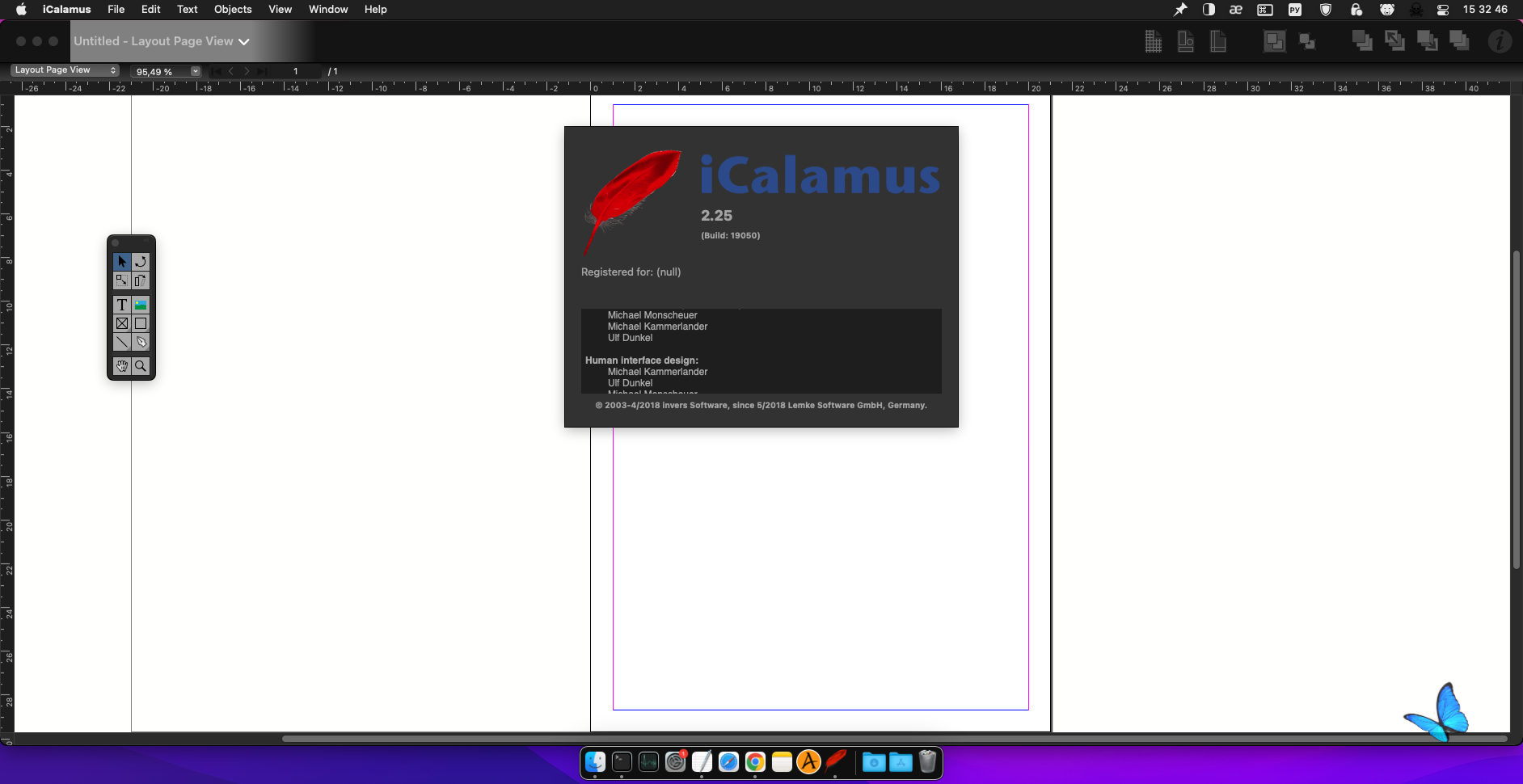Click the ungroup objects toolbar icon
The image size is (1523, 784).
point(1307,41)
